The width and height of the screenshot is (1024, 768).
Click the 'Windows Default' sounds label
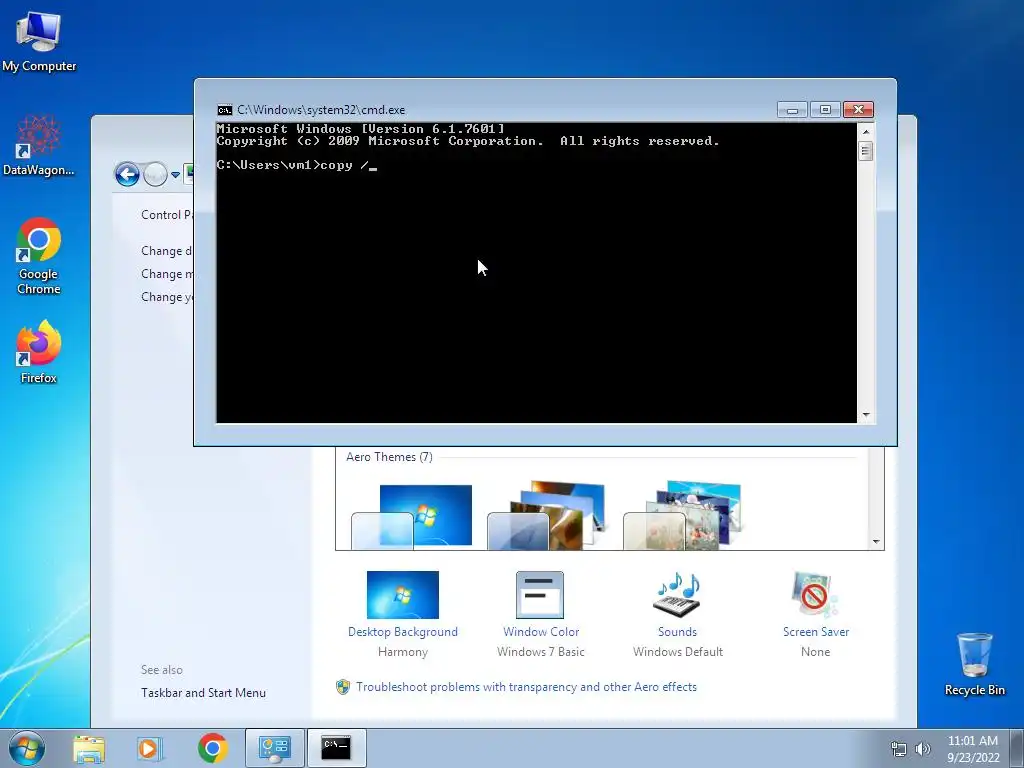click(677, 652)
